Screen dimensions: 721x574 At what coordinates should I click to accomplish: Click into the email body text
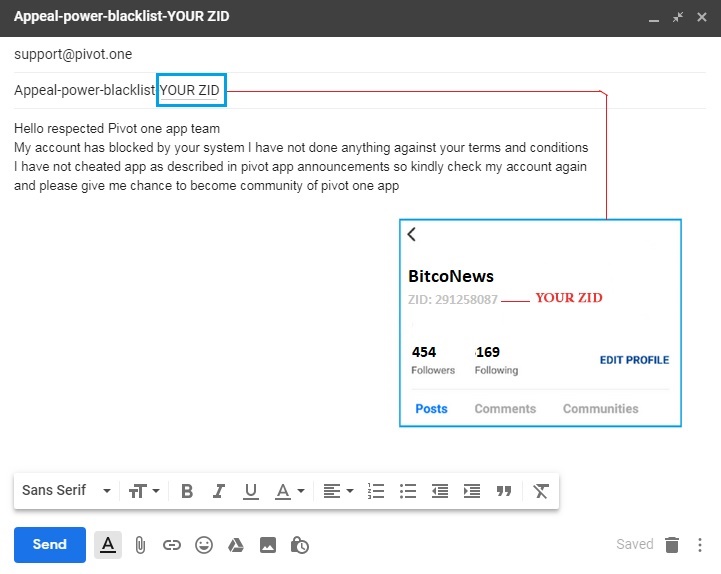click(x=301, y=157)
